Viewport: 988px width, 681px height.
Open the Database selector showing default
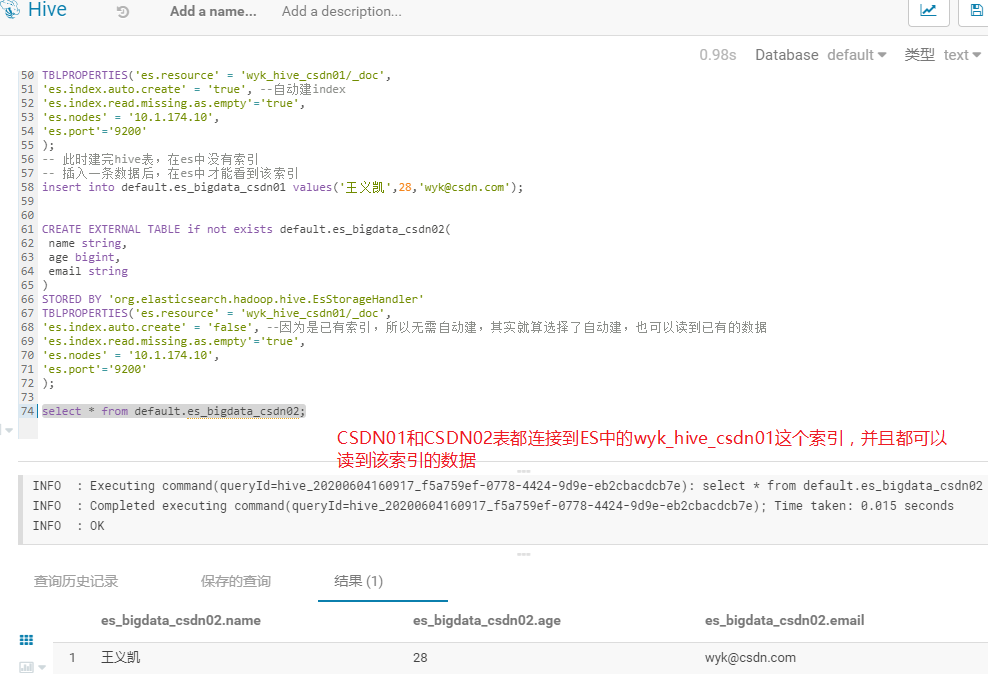pyautogui.click(x=857, y=54)
